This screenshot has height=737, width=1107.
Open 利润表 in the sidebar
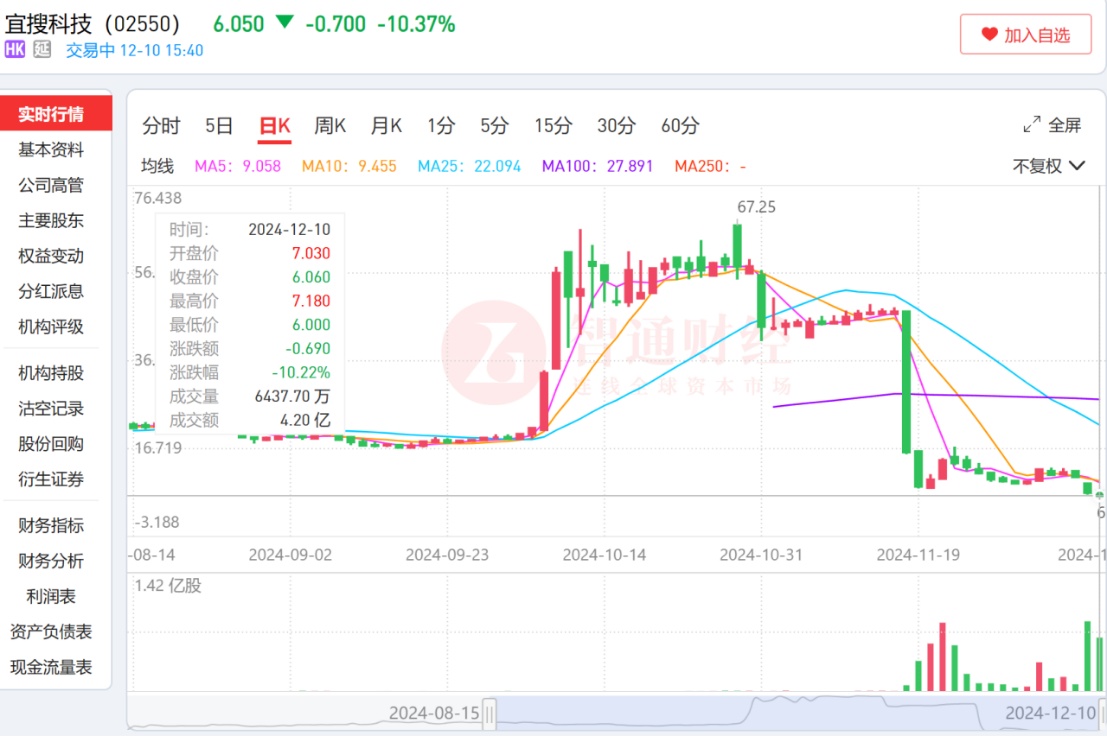pos(51,596)
